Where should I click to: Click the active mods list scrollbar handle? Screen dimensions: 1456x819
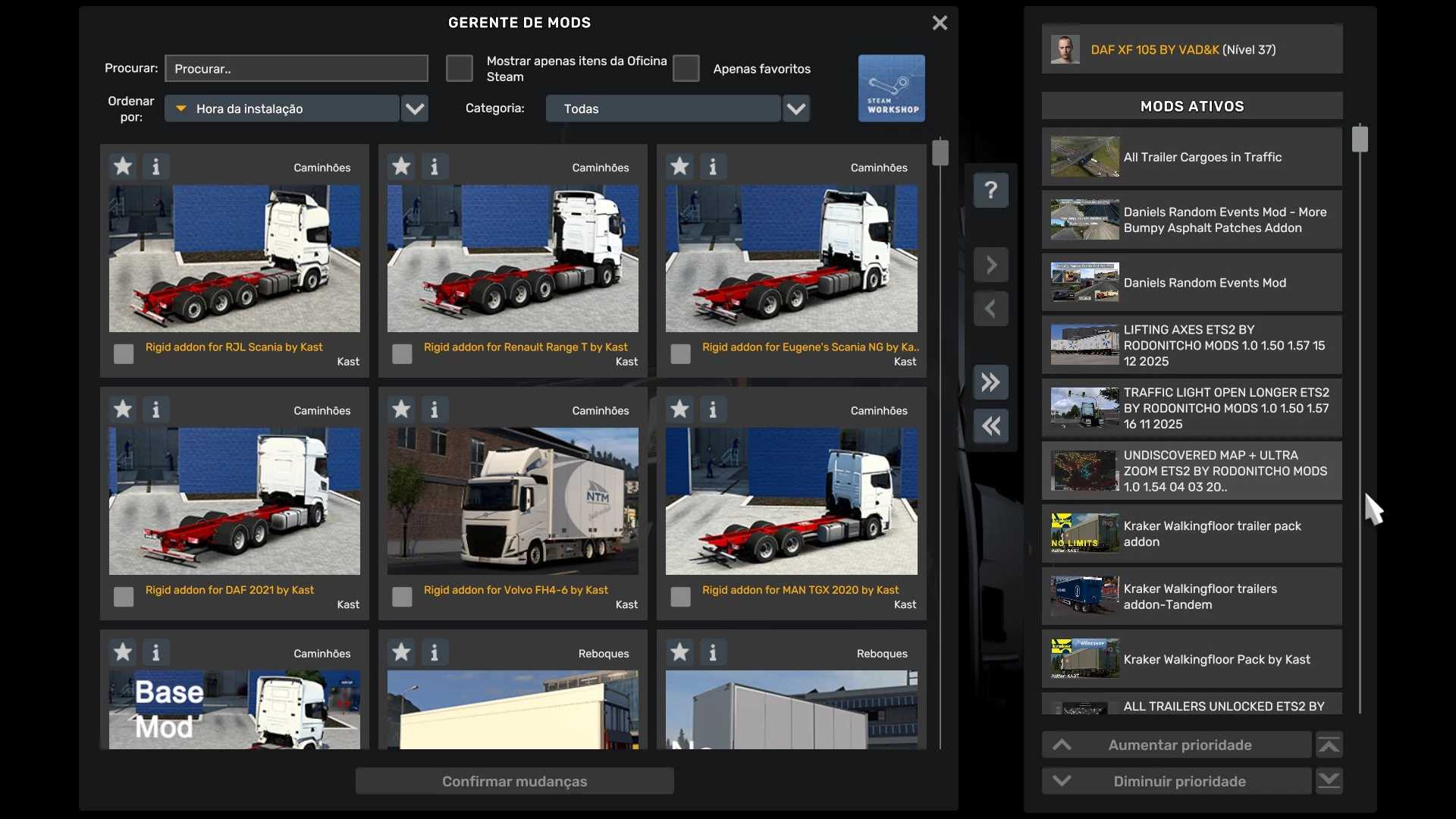pos(1360,139)
